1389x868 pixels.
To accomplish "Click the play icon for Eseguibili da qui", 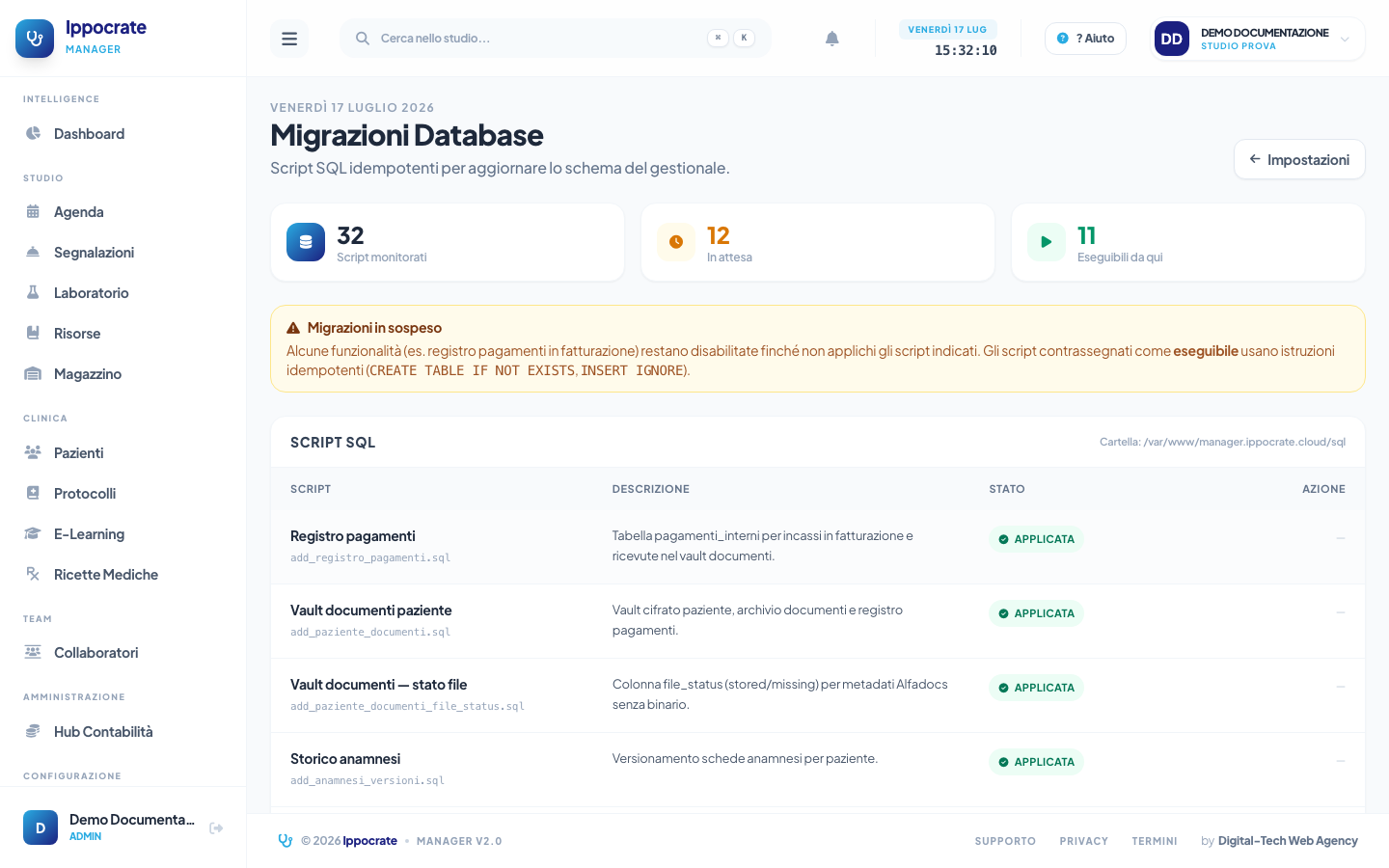I will [1047, 242].
